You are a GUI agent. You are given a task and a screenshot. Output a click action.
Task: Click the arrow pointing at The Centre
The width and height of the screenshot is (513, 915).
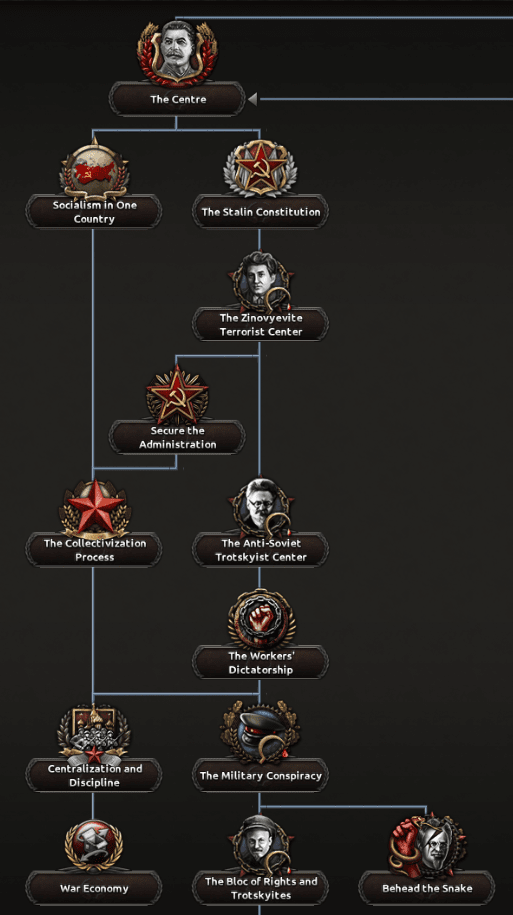252,99
